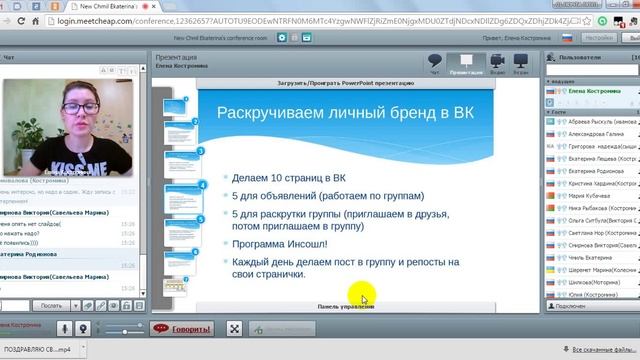
Task: Open the Видео camera tab
Action: (x=497, y=64)
